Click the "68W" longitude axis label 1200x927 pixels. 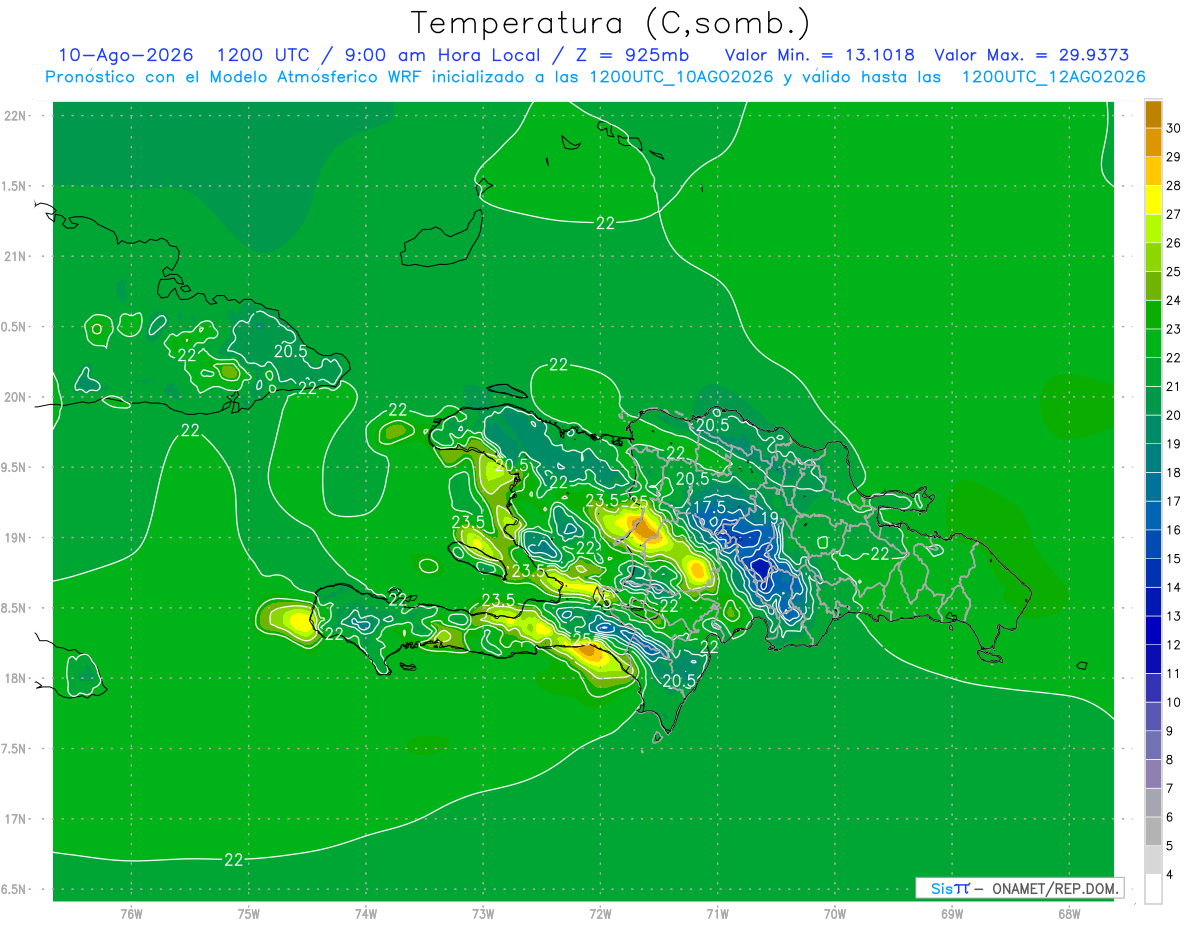pyautogui.click(x=1068, y=914)
